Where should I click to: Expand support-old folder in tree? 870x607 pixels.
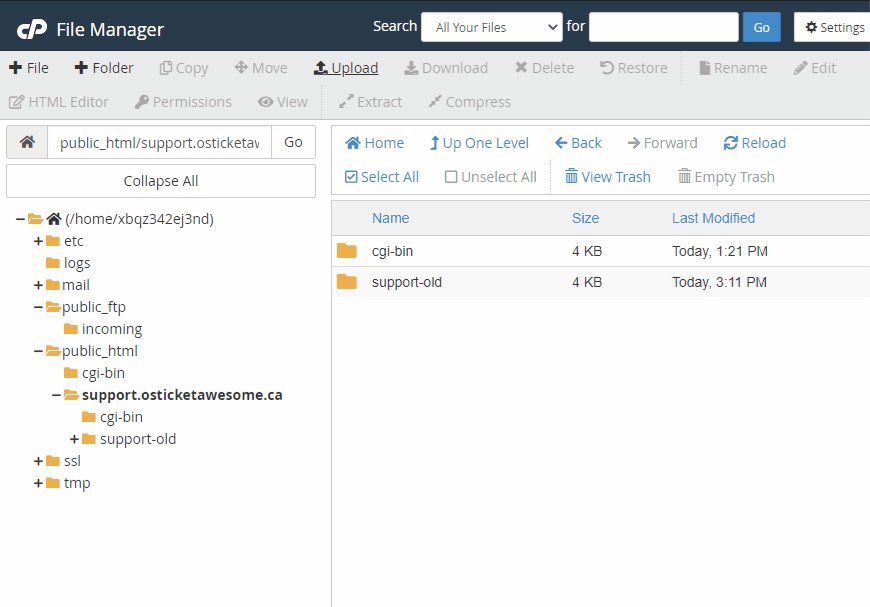[74, 439]
